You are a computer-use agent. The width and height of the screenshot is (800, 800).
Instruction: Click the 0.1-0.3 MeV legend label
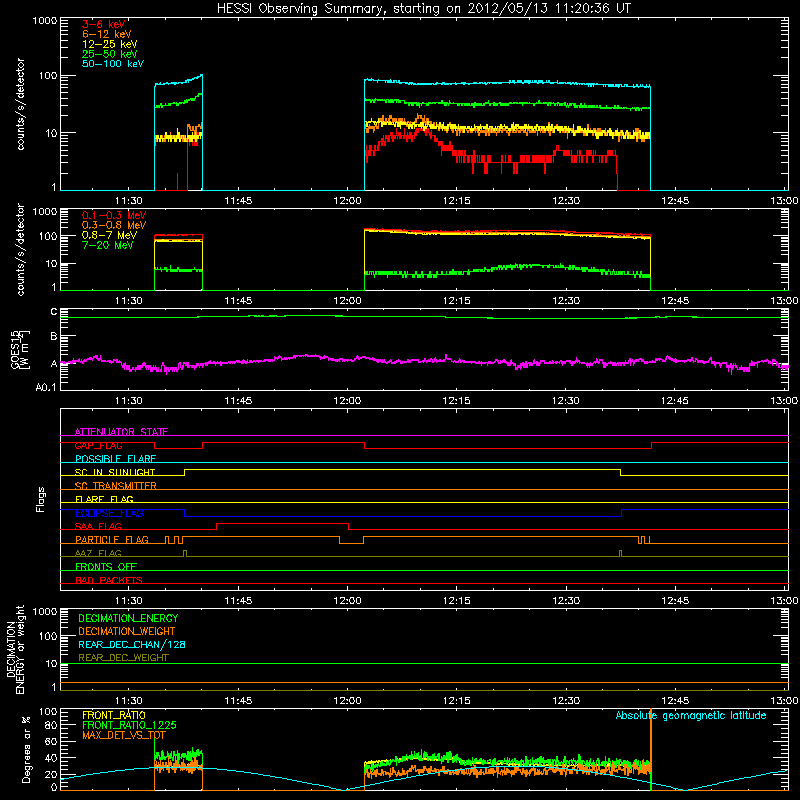(114, 215)
